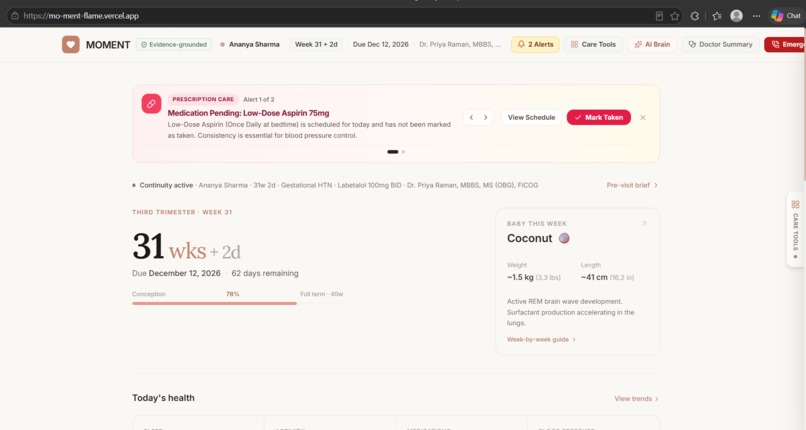Open the Week-by-week guide link
Viewport: 806px width, 430px height.
coord(541,340)
